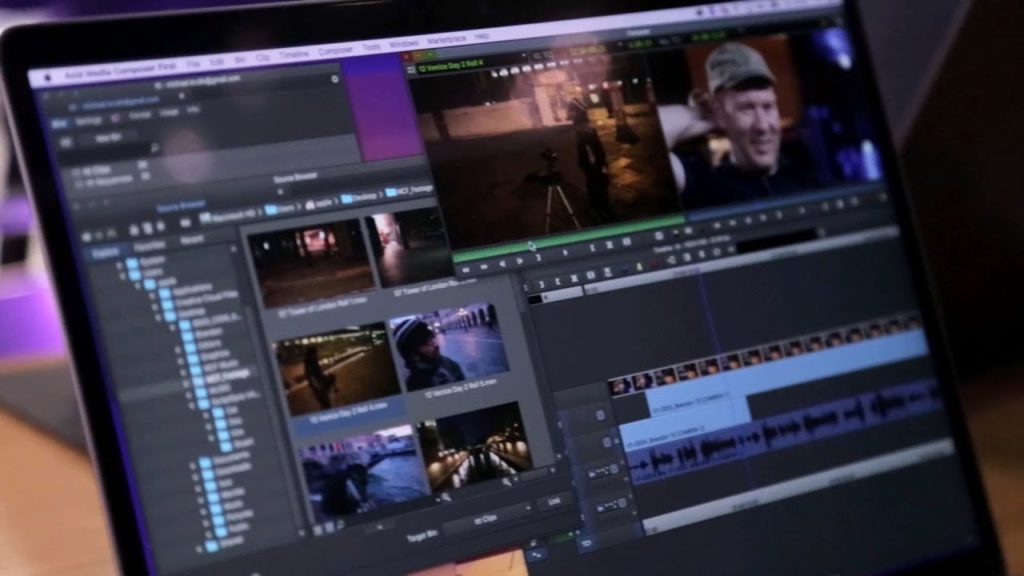Open the Edit menu
The height and width of the screenshot is (576, 1024).
pos(217,63)
